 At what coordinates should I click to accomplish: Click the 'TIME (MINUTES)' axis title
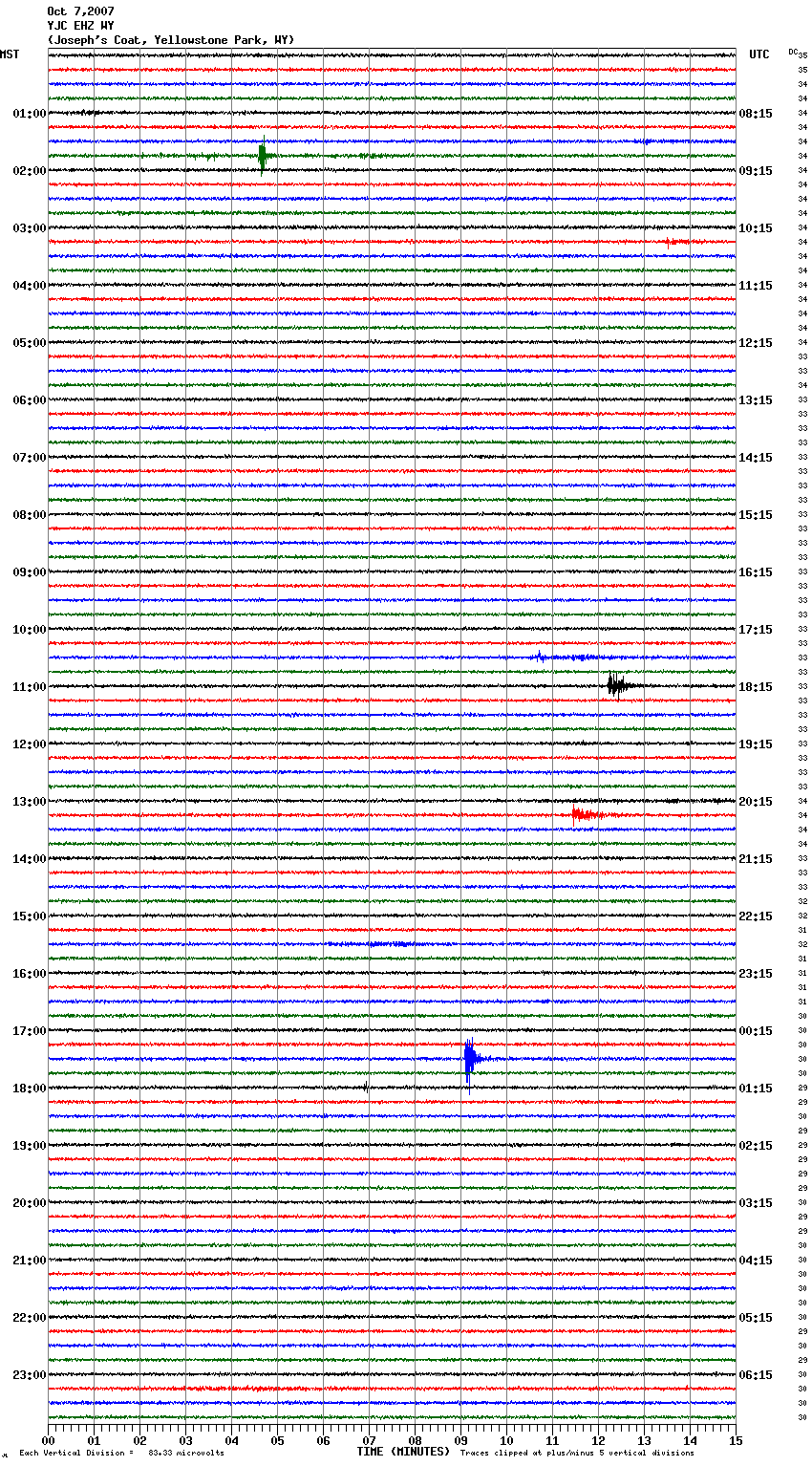click(x=403, y=1452)
